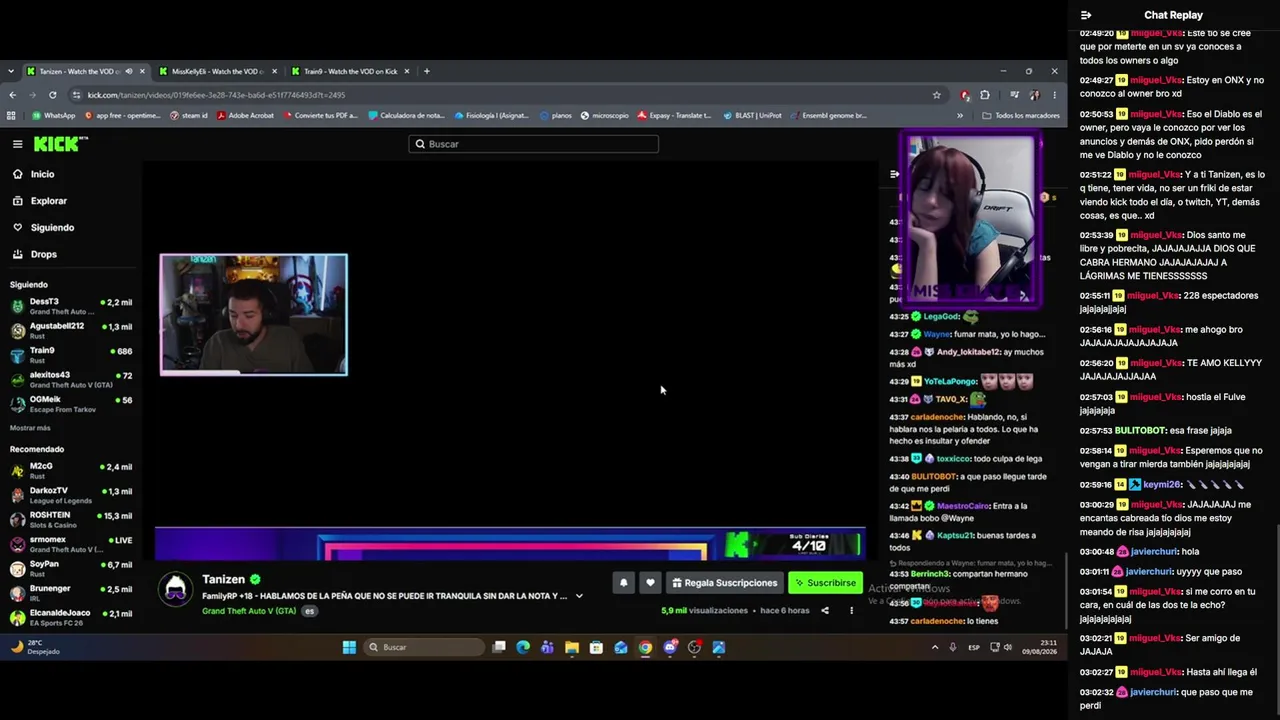Reload the Kick page
The image size is (1280, 720).
[x=52, y=95]
